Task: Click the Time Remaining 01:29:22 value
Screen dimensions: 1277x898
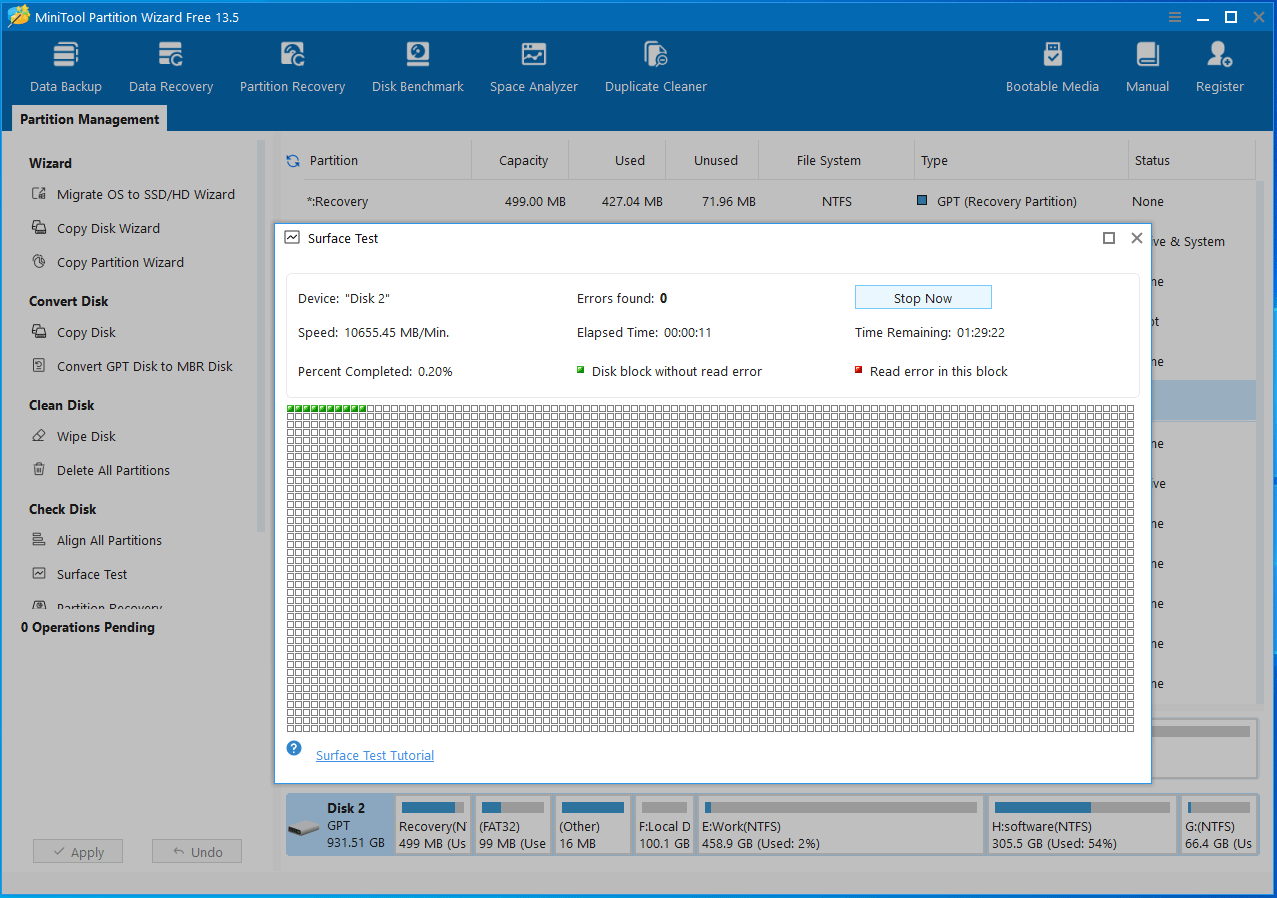Action: (x=981, y=332)
